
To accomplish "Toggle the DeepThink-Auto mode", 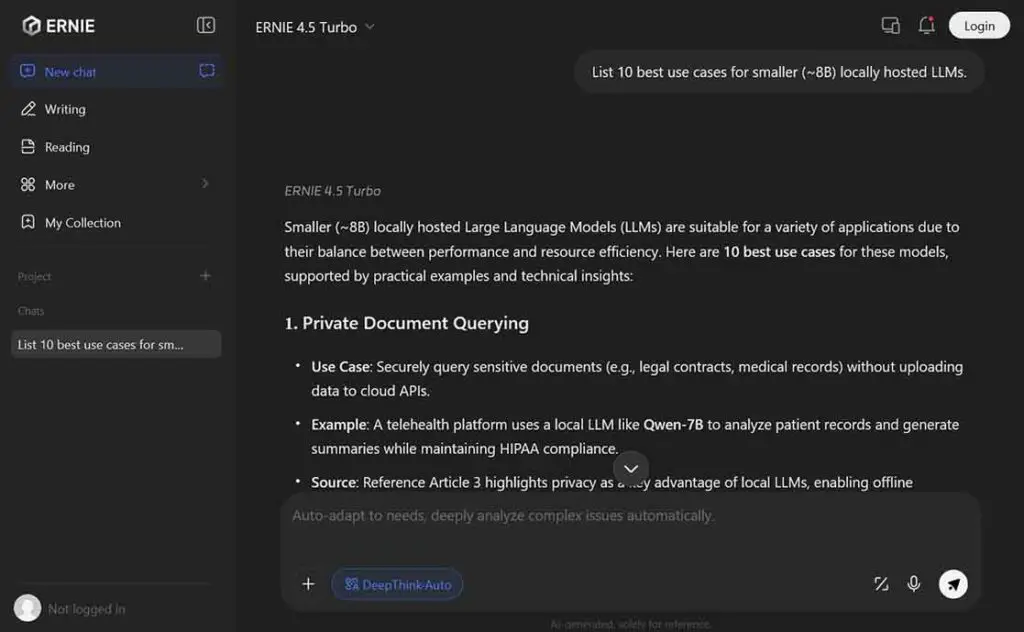I will tap(397, 585).
